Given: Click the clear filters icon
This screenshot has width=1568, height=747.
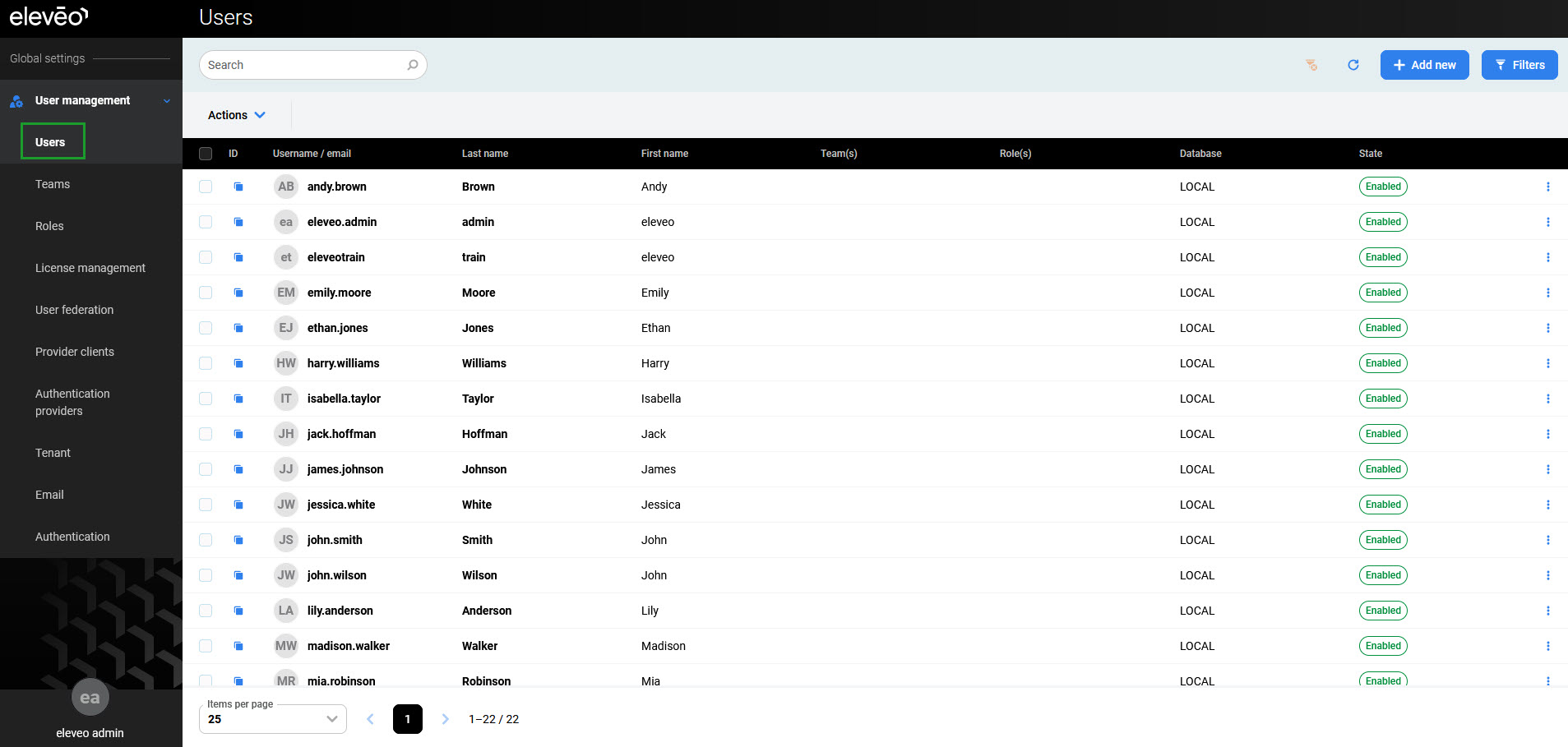Looking at the screenshot, I should (x=1311, y=65).
